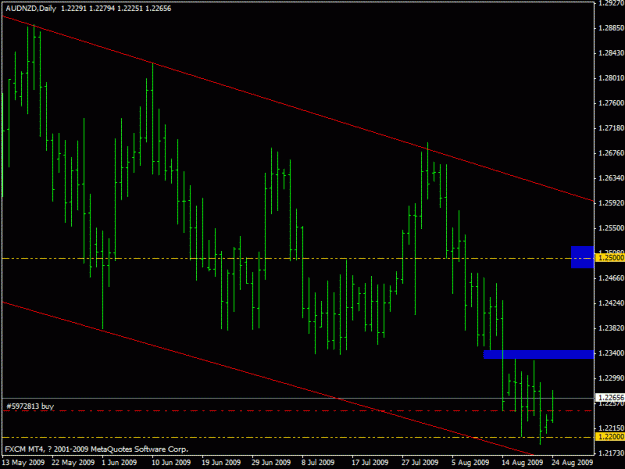Click the 10 Jun 2009 date label
This screenshot has height=469, width=625.
click(171, 463)
